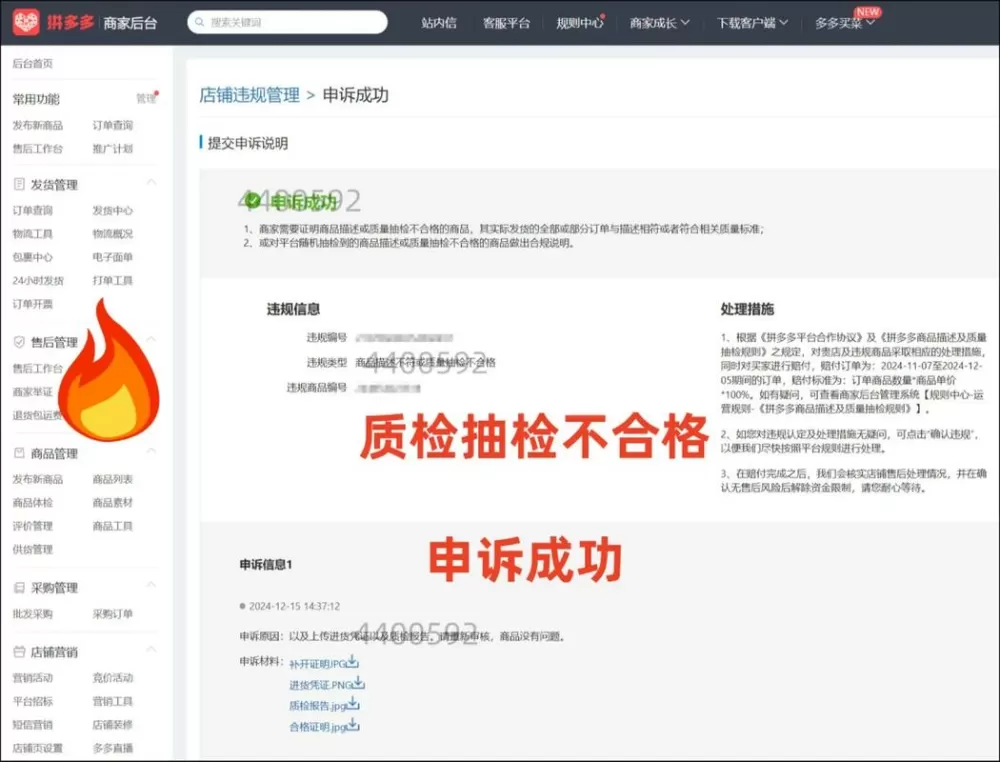The width and height of the screenshot is (1000, 762).
Task: Click 管理 beside 常用功能
Action: 145,99
